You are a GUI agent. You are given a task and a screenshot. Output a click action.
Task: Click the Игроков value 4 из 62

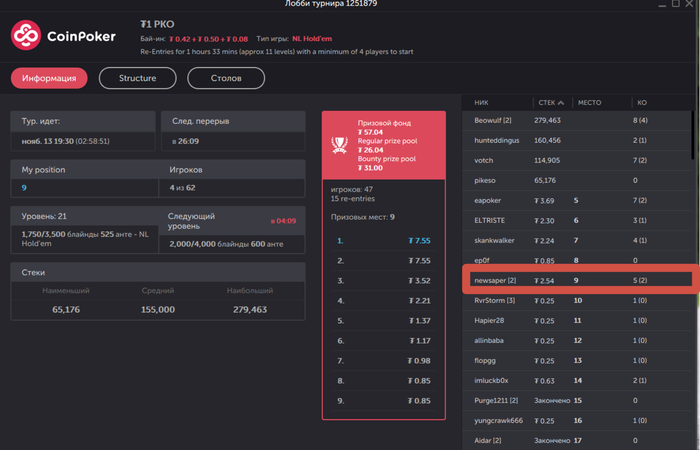(182, 188)
